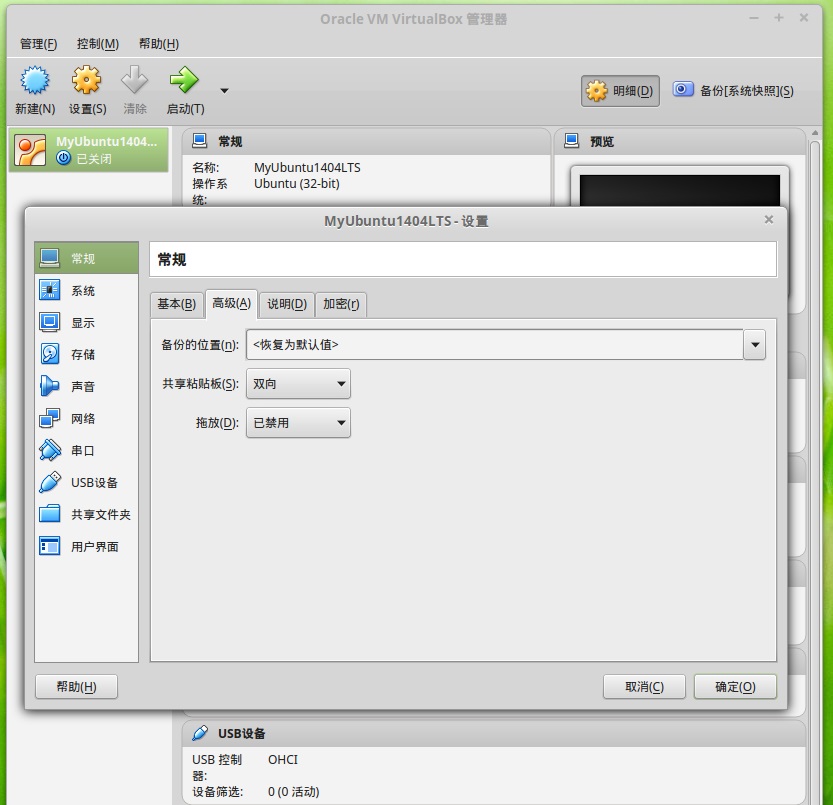
Task: Open the 控制(M) menu
Action: [x=97, y=44]
